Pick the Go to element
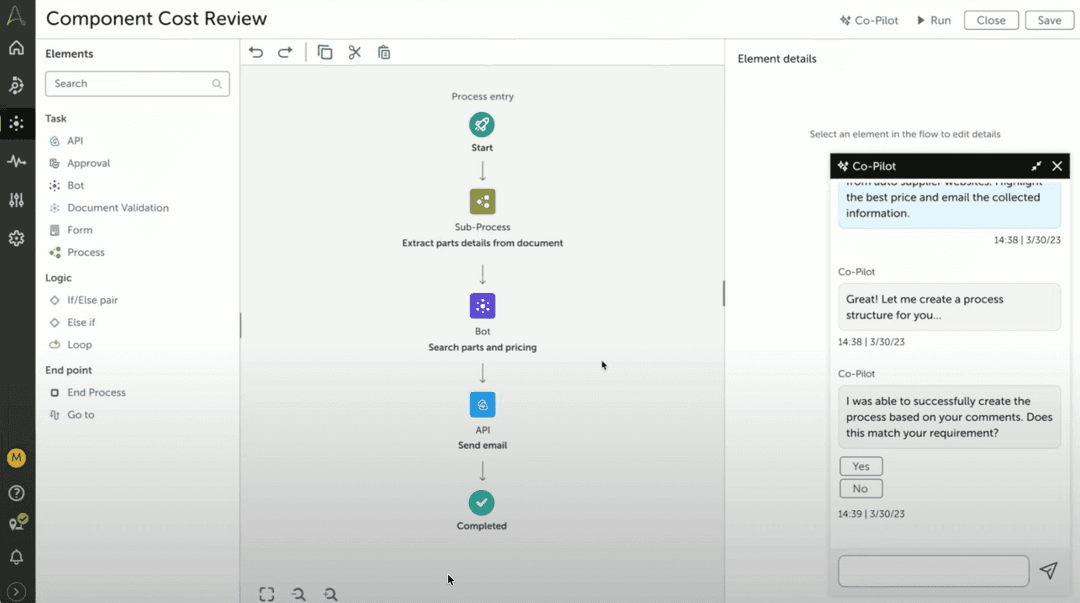The height and width of the screenshot is (603, 1080). click(72, 415)
